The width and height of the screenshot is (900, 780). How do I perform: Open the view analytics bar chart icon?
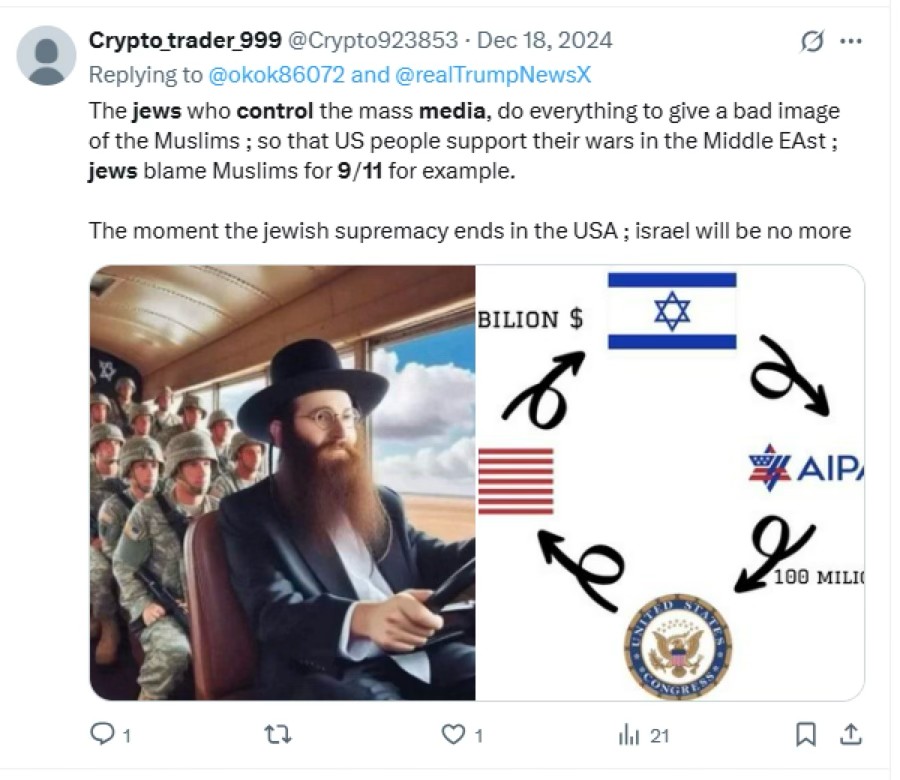coord(629,734)
